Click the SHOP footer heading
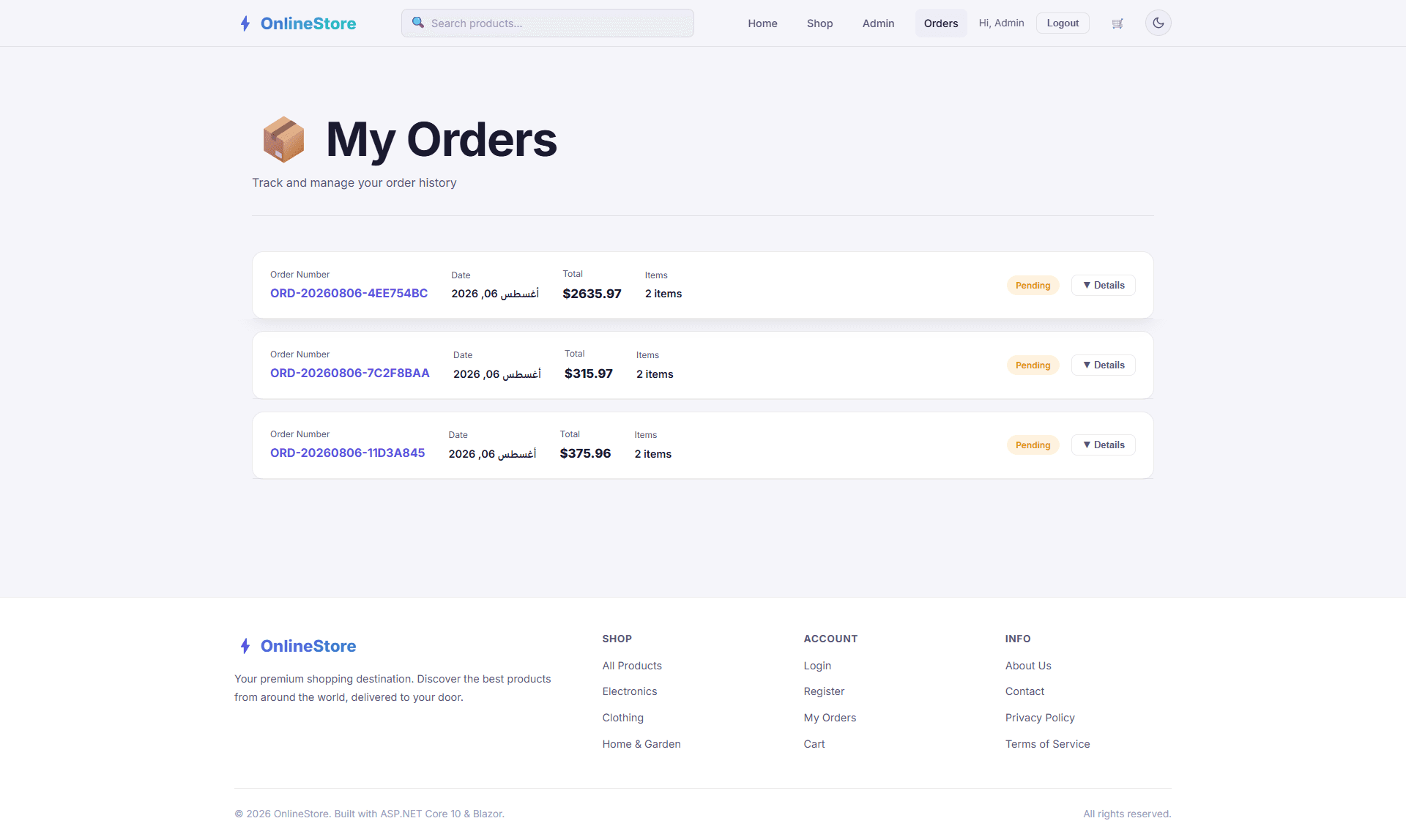1406x840 pixels. (x=617, y=639)
